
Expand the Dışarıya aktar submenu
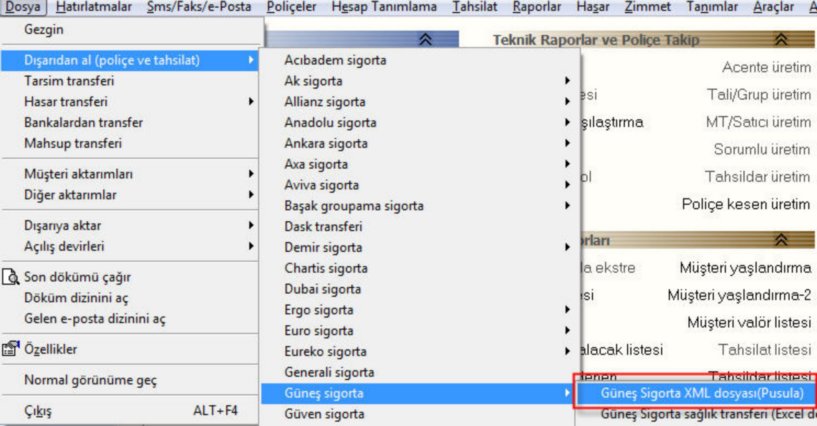(x=62, y=226)
